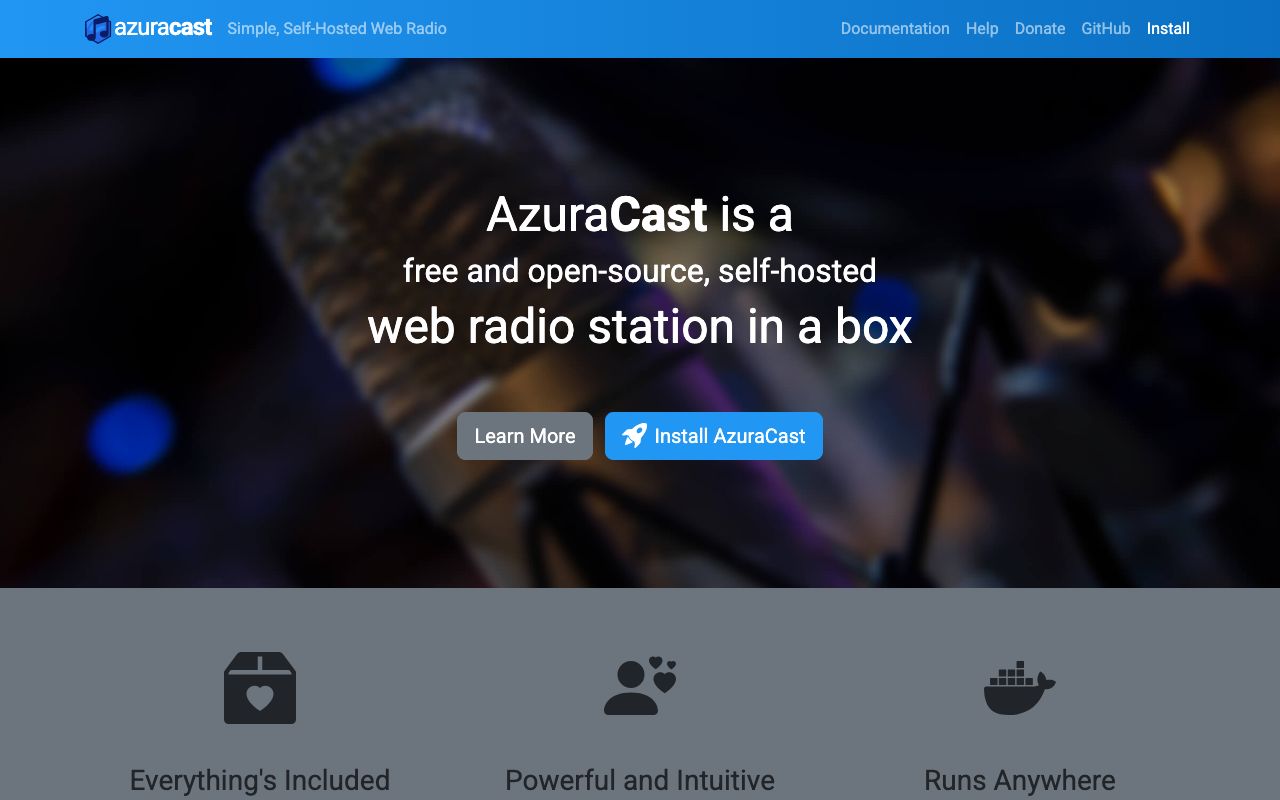Open the Help nav link
Image resolution: width=1280 pixels, height=800 pixels.
[982, 29]
